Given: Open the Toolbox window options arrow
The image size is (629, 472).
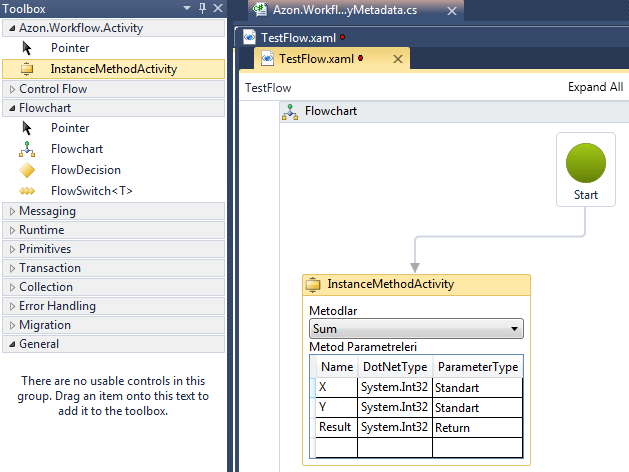Looking at the screenshot, I should point(187,9).
